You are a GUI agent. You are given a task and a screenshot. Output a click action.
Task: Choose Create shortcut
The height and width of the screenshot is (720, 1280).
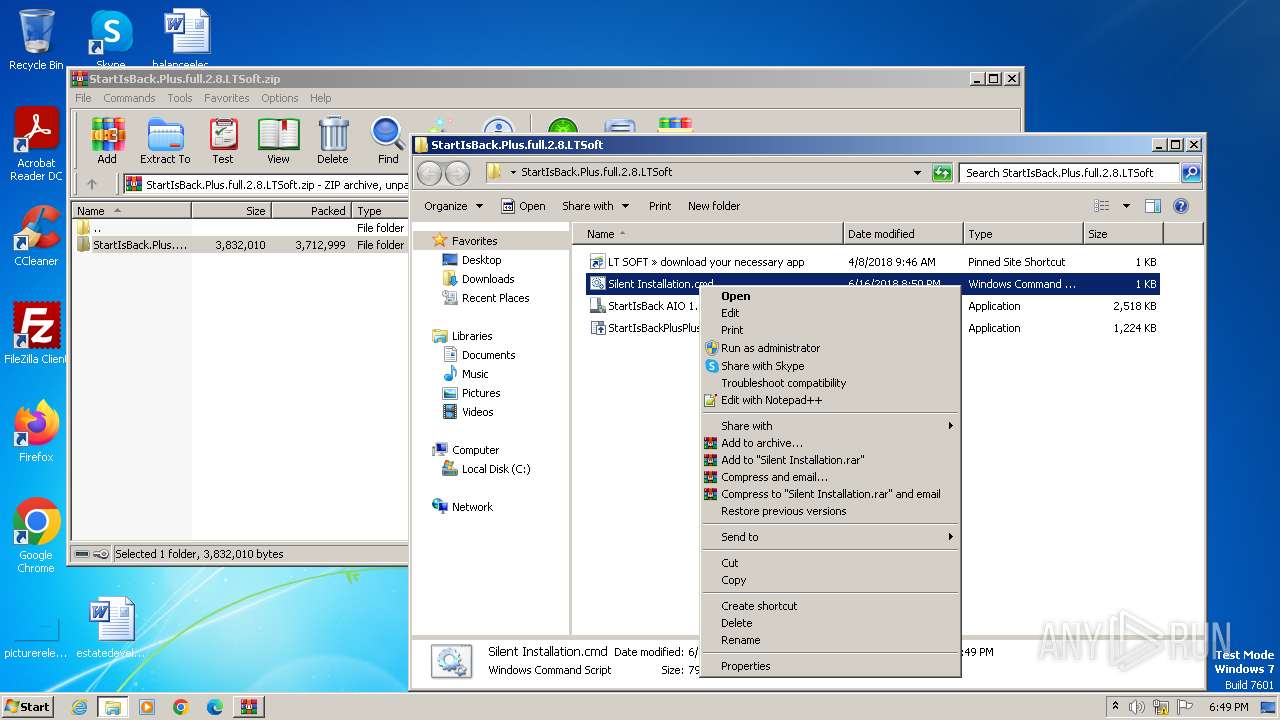click(830, 606)
